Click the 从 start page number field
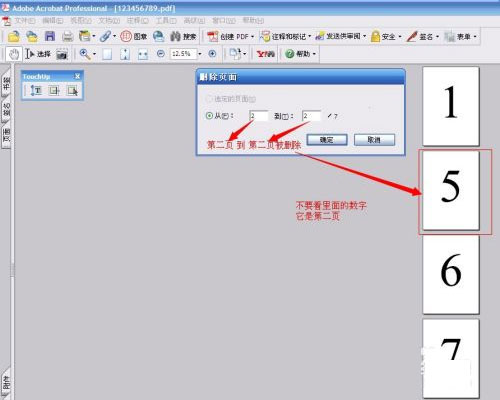The height and width of the screenshot is (400, 500). click(258, 116)
